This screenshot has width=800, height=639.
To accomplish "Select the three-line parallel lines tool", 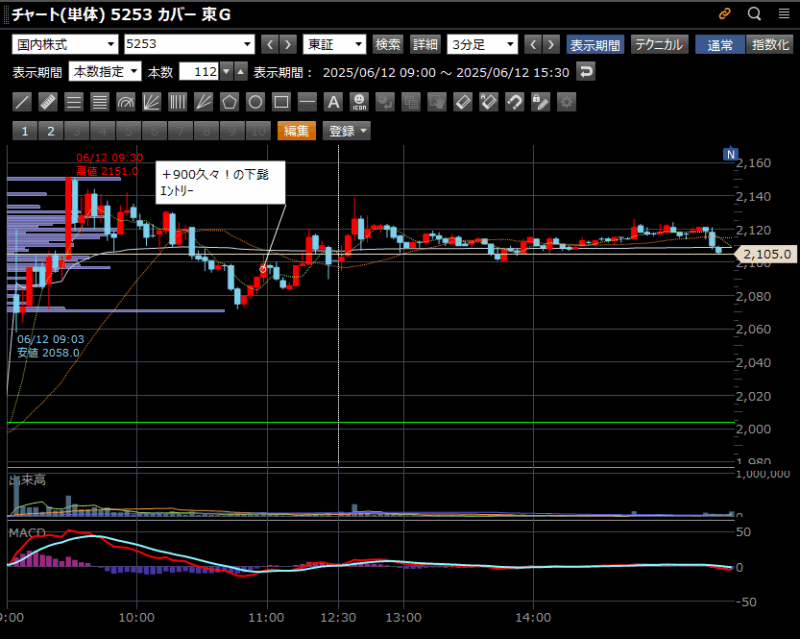I will [74, 102].
